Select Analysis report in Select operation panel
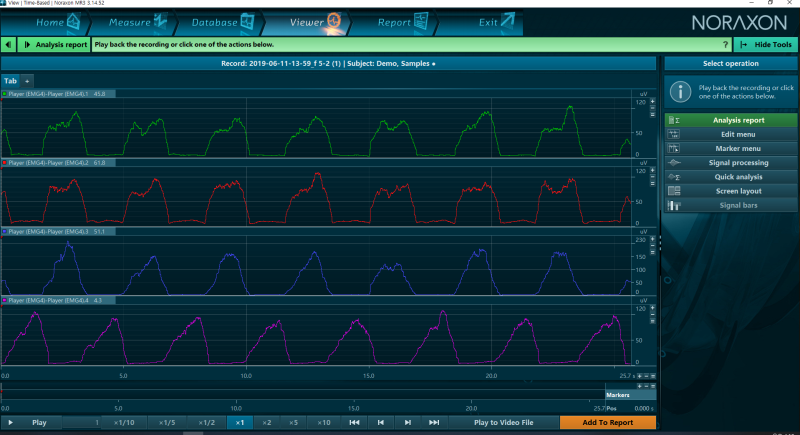 (x=731, y=120)
